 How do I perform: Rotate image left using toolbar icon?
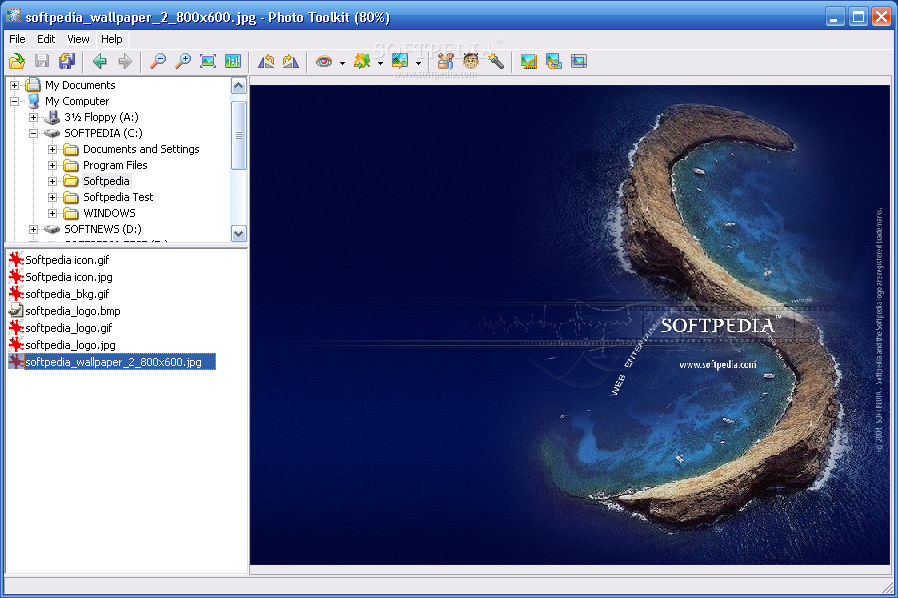pyautogui.click(x=266, y=61)
